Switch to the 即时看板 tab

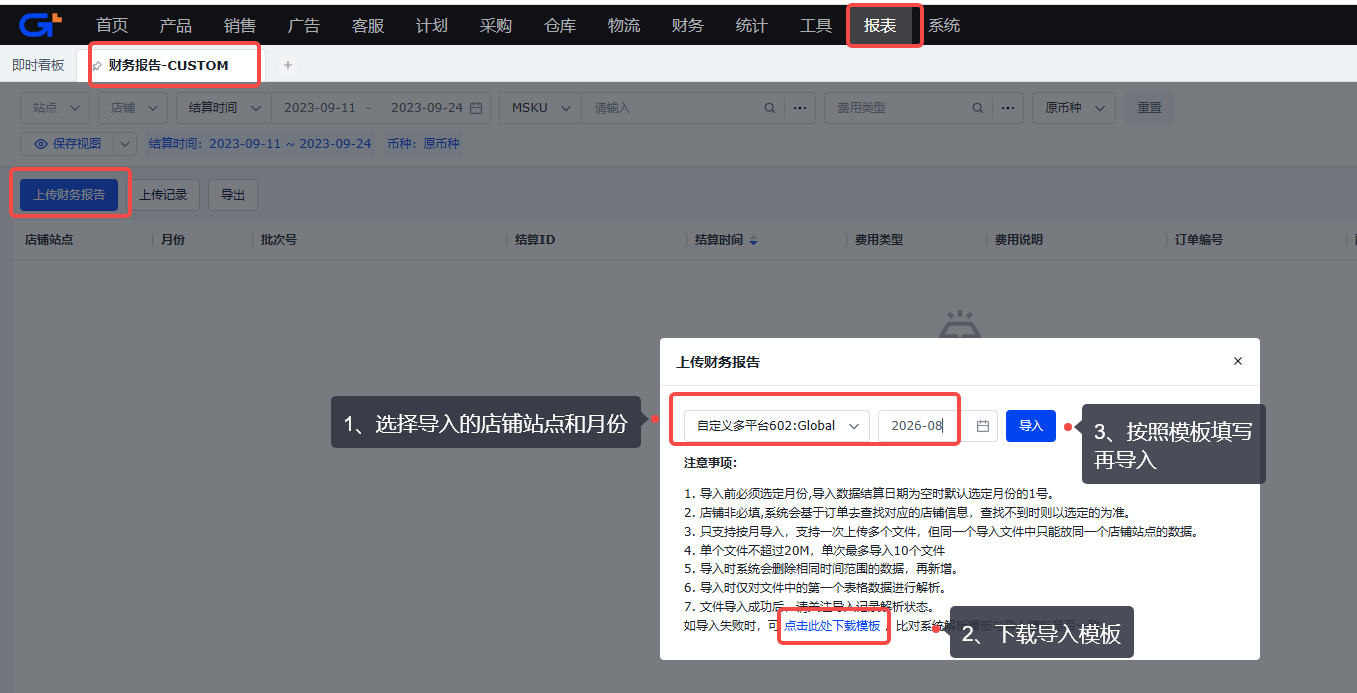click(38, 65)
